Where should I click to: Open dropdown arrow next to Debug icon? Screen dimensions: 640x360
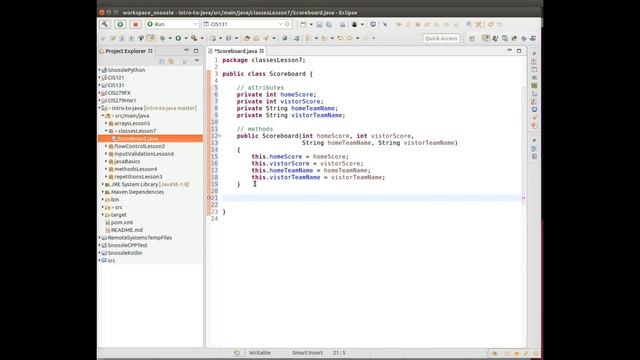click(x=170, y=38)
